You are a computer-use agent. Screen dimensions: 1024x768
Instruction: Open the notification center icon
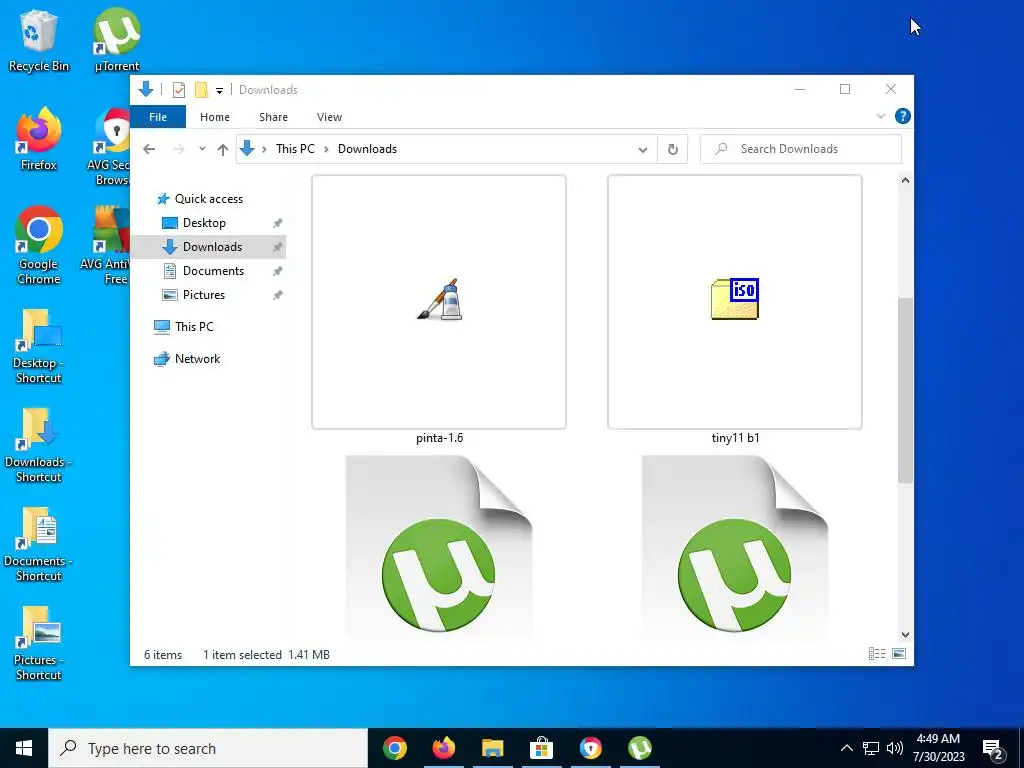[993, 750]
